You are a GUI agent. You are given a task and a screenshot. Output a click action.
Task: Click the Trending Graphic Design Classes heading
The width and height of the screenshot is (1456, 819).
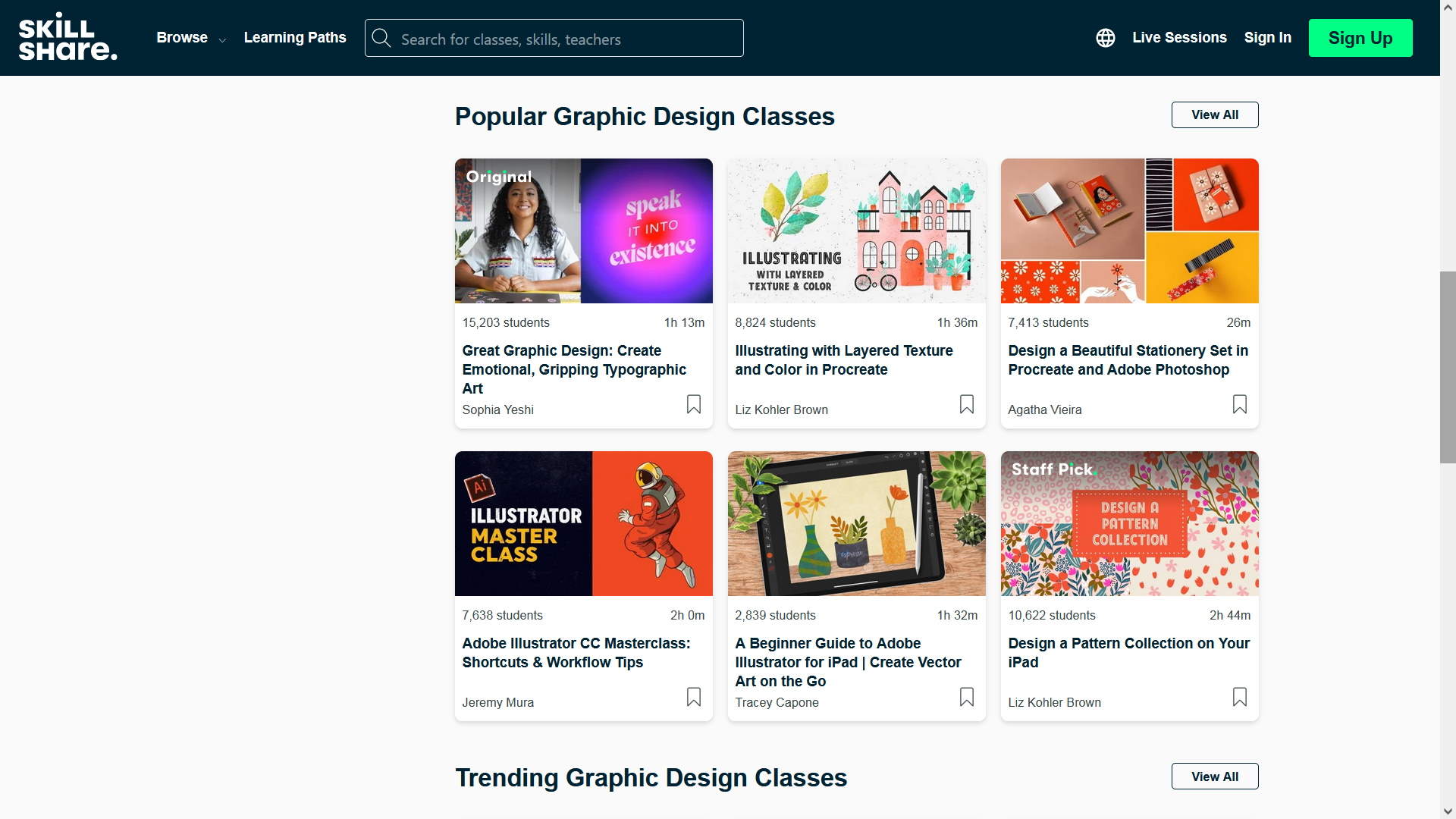[651, 777]
